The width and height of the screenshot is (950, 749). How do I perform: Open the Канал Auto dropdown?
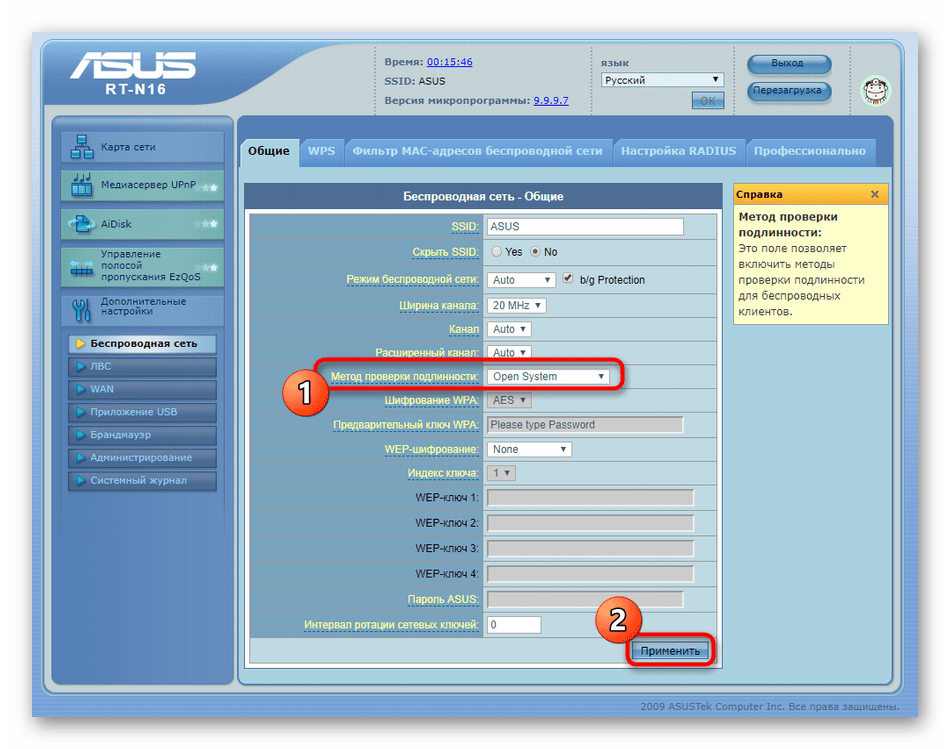tap(509, 329)
